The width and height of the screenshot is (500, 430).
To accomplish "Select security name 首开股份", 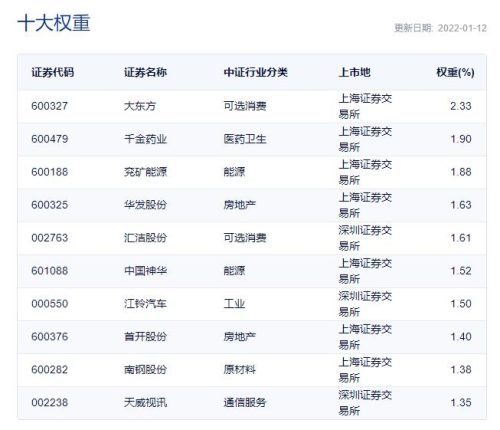I will click(145, 337).
